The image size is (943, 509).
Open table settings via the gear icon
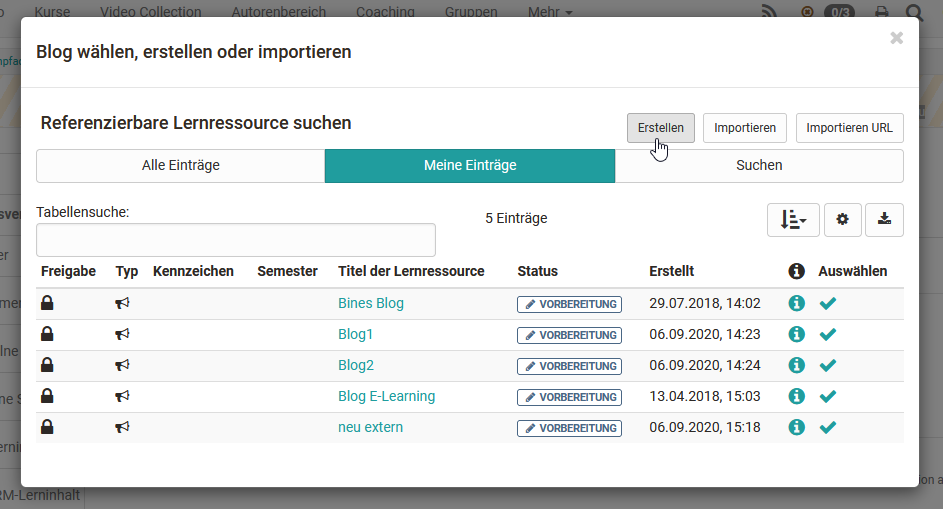point(842,220)
